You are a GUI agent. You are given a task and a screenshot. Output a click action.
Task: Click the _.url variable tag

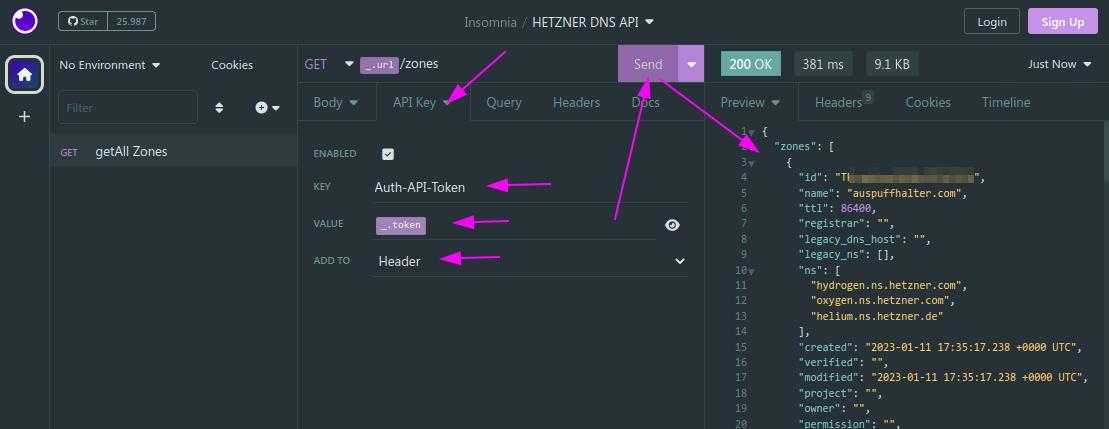(x=378, y=64)
